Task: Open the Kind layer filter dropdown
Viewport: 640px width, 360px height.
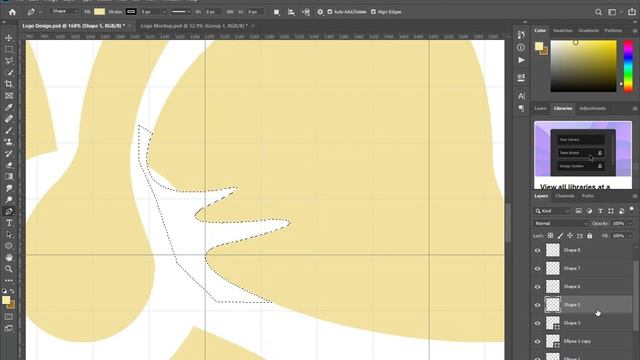Action: pos(552,211)
